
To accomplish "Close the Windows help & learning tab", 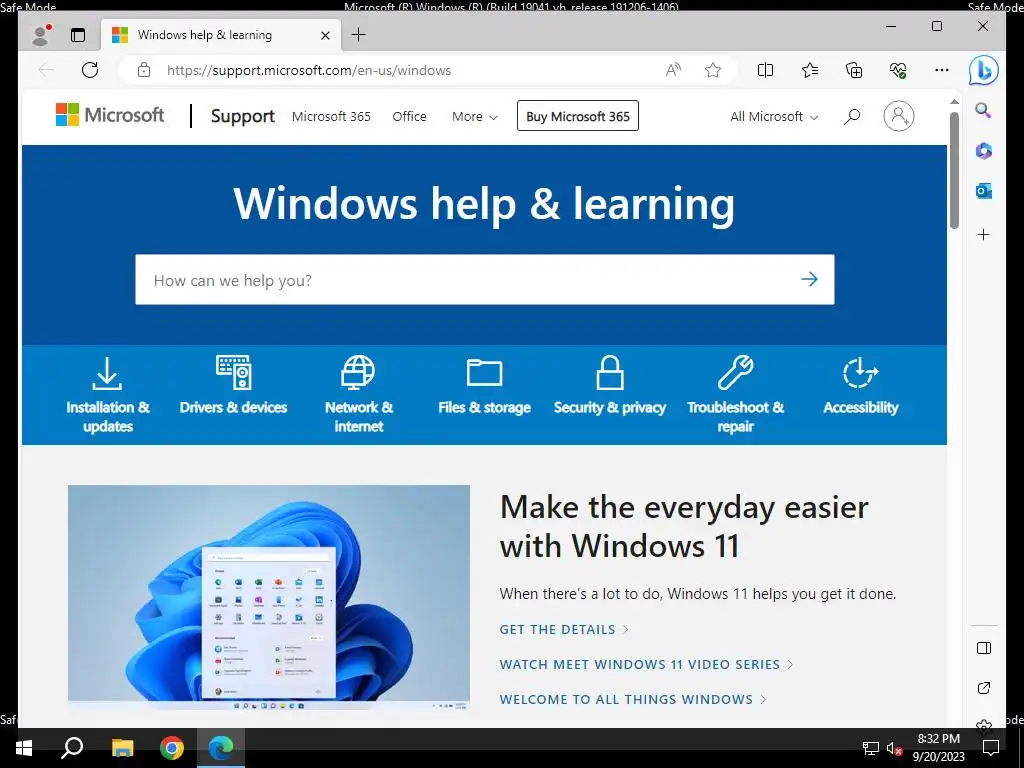I will (x=325, y=35).
